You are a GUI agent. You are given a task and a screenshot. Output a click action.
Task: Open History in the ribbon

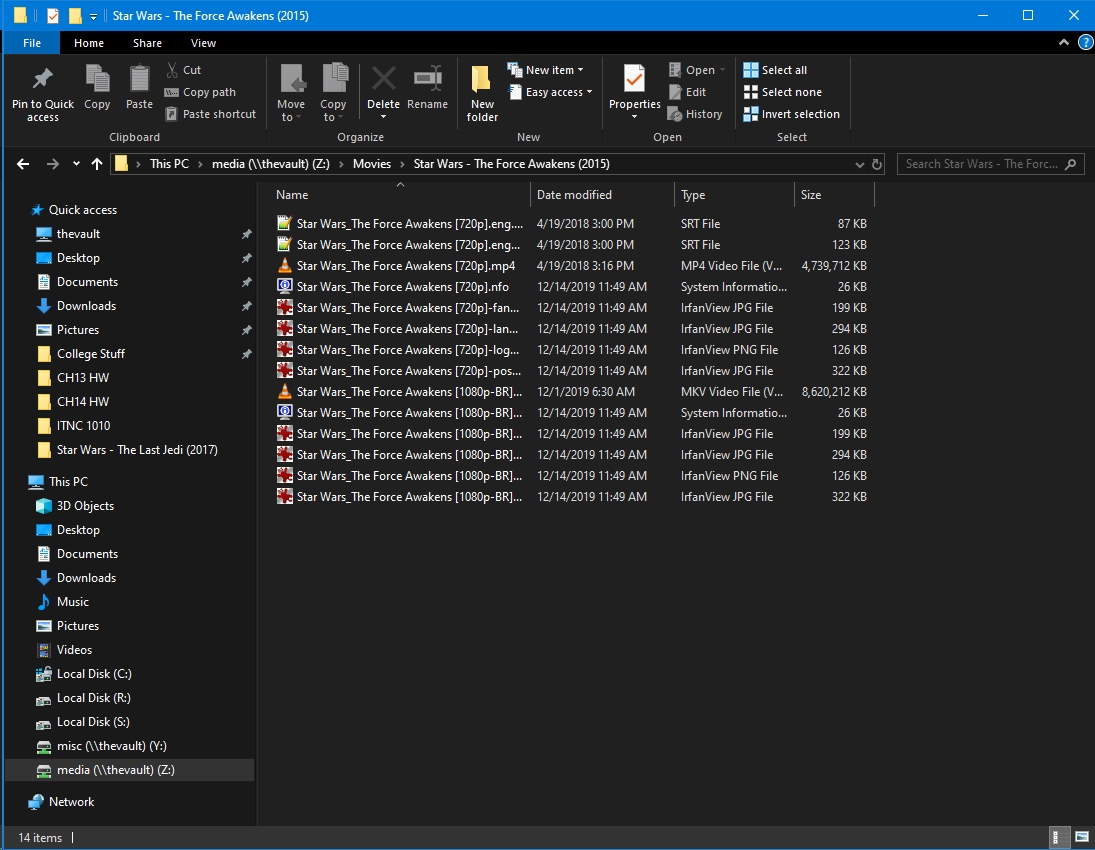click(695, 114)
